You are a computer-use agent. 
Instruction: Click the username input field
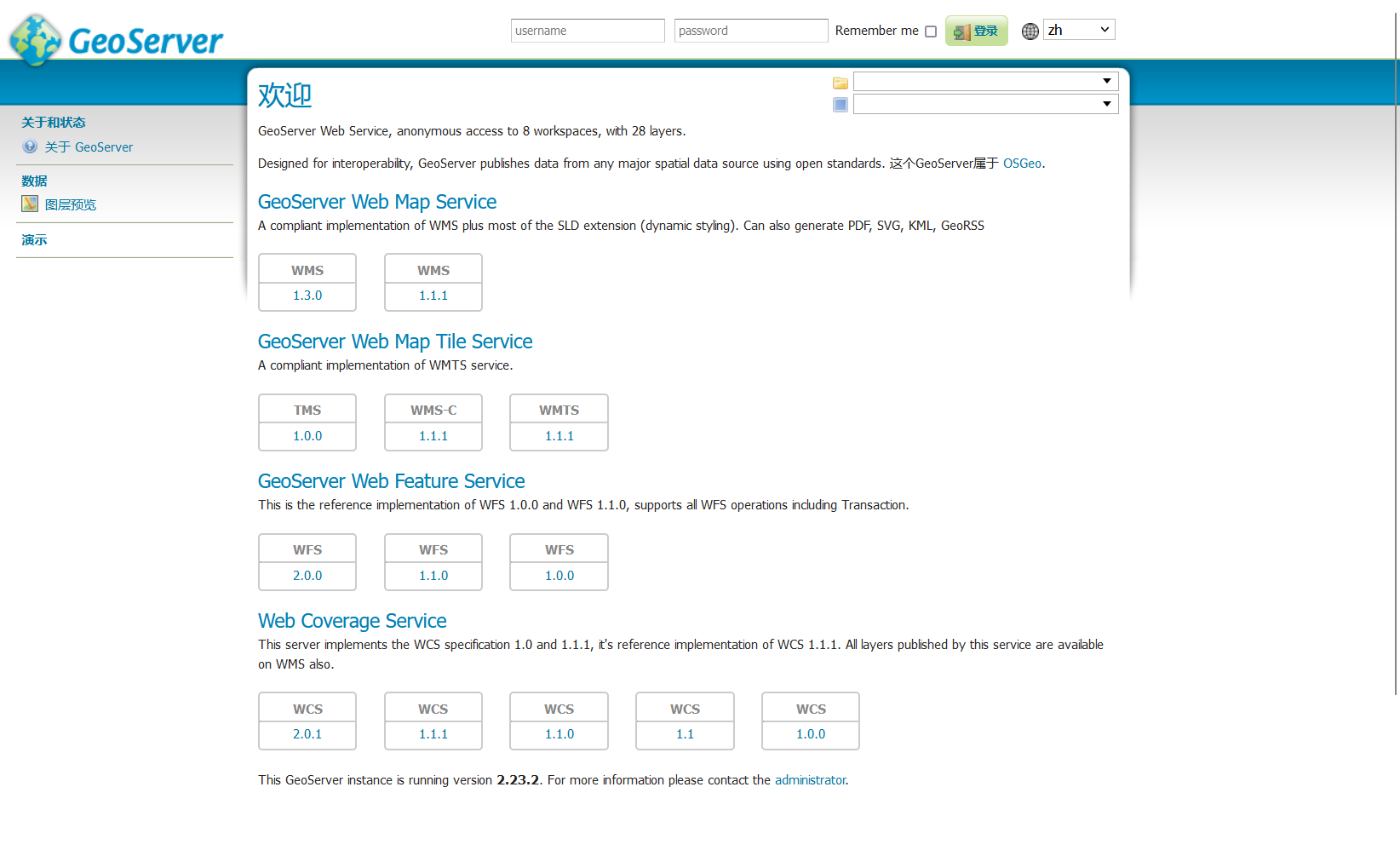588,31
